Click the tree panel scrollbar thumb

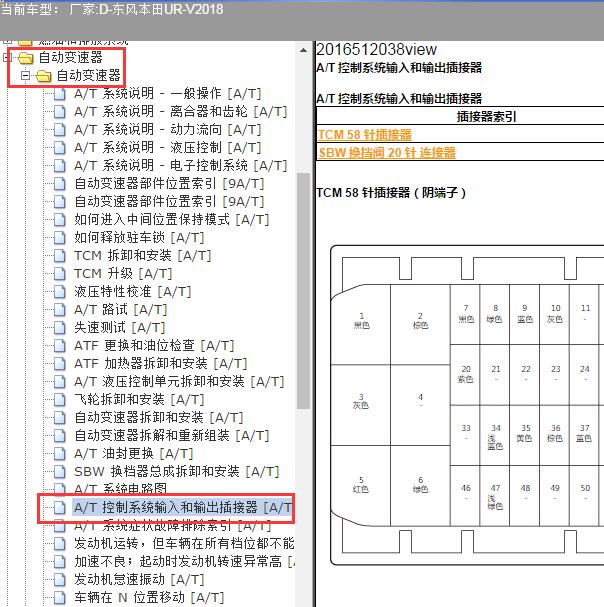(304, 290)
